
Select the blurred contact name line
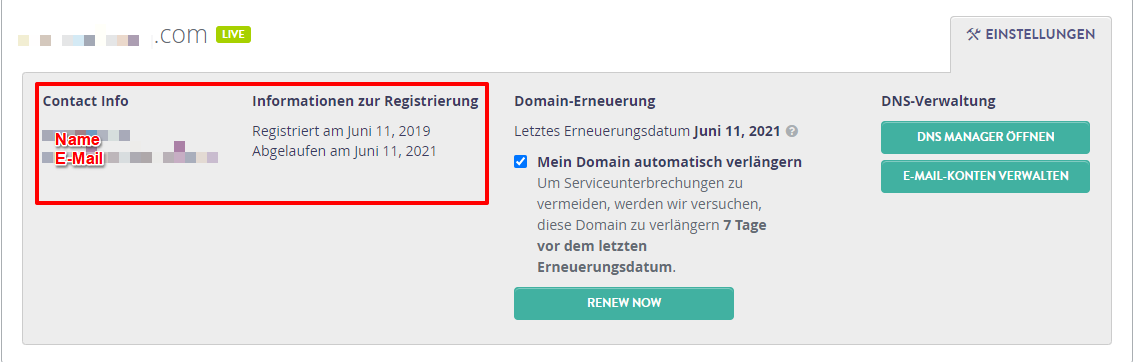point(86,137)
